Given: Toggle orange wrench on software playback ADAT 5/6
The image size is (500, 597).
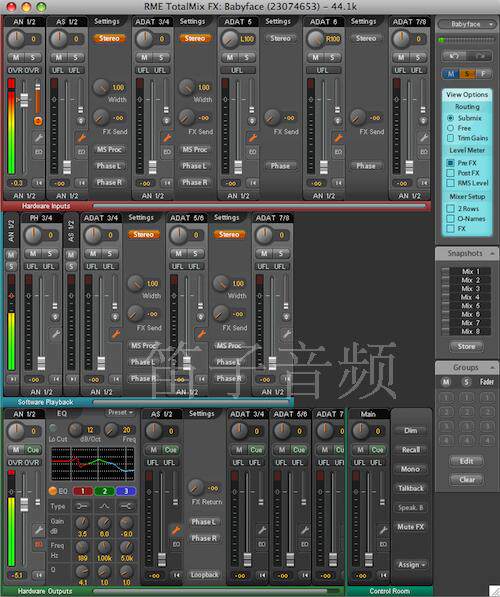Looking at the screenshot, I should 201,334.
